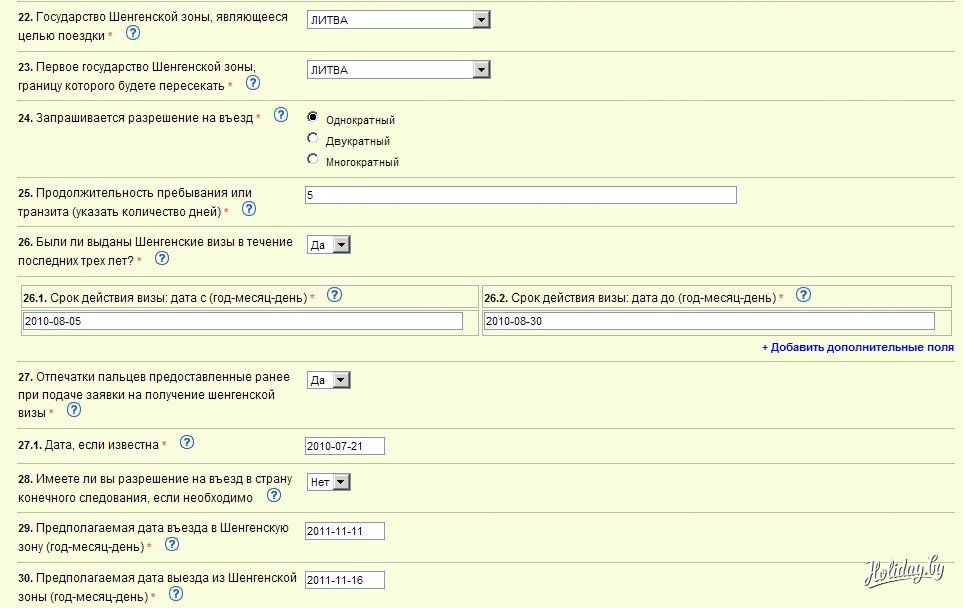Open help icon for question 29 entry date
The height and width of the screenshot is (608, 963).
171,544
